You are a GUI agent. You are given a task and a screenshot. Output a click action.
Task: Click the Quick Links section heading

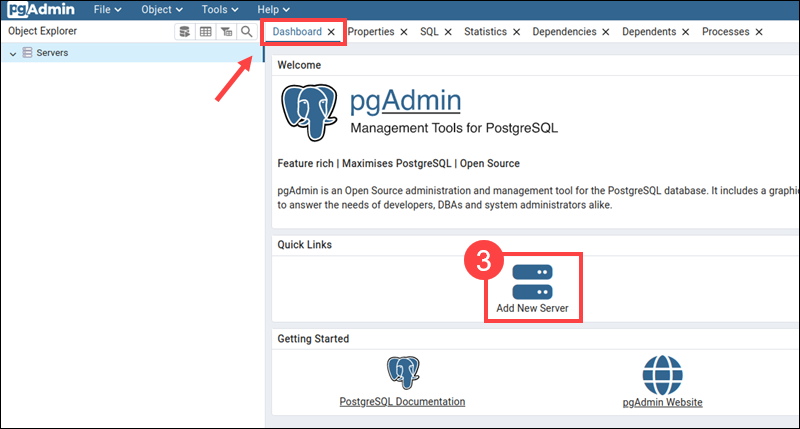click(305, 245)
